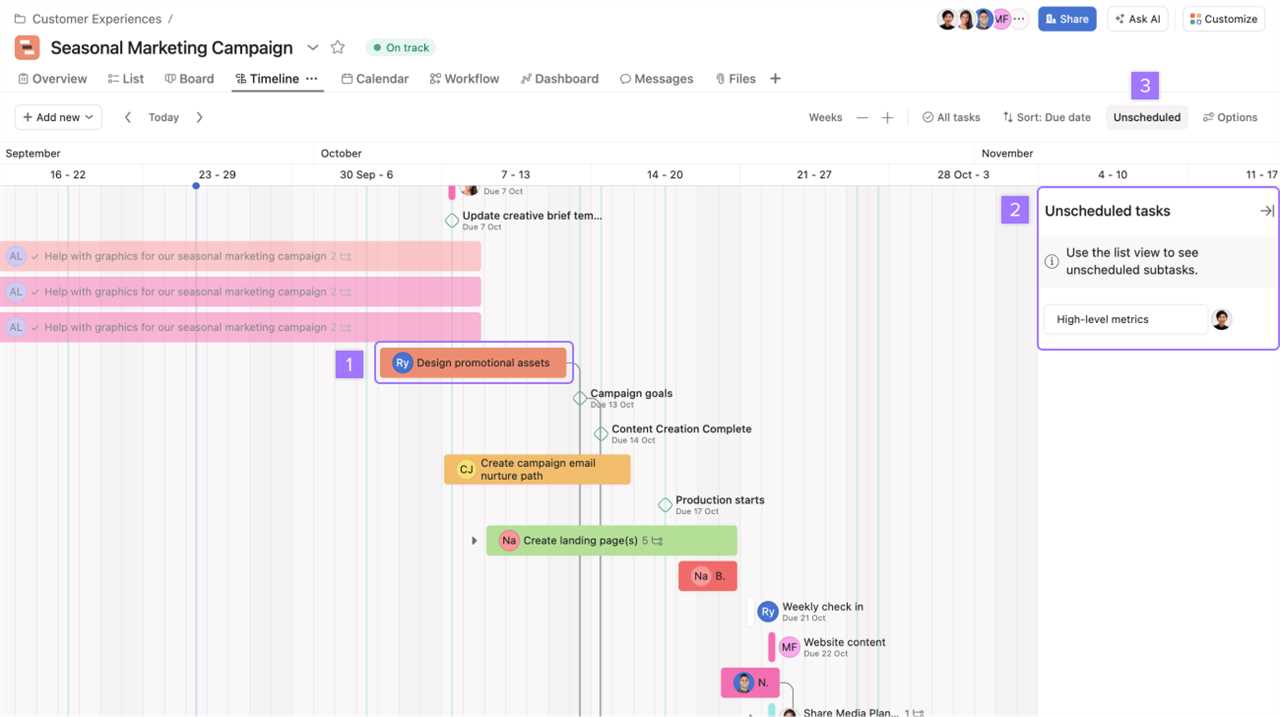Viewport: 1280px width, 717px height.
Task: Zoom out the timeline using the minus icon
Action: tap(862, 117)
